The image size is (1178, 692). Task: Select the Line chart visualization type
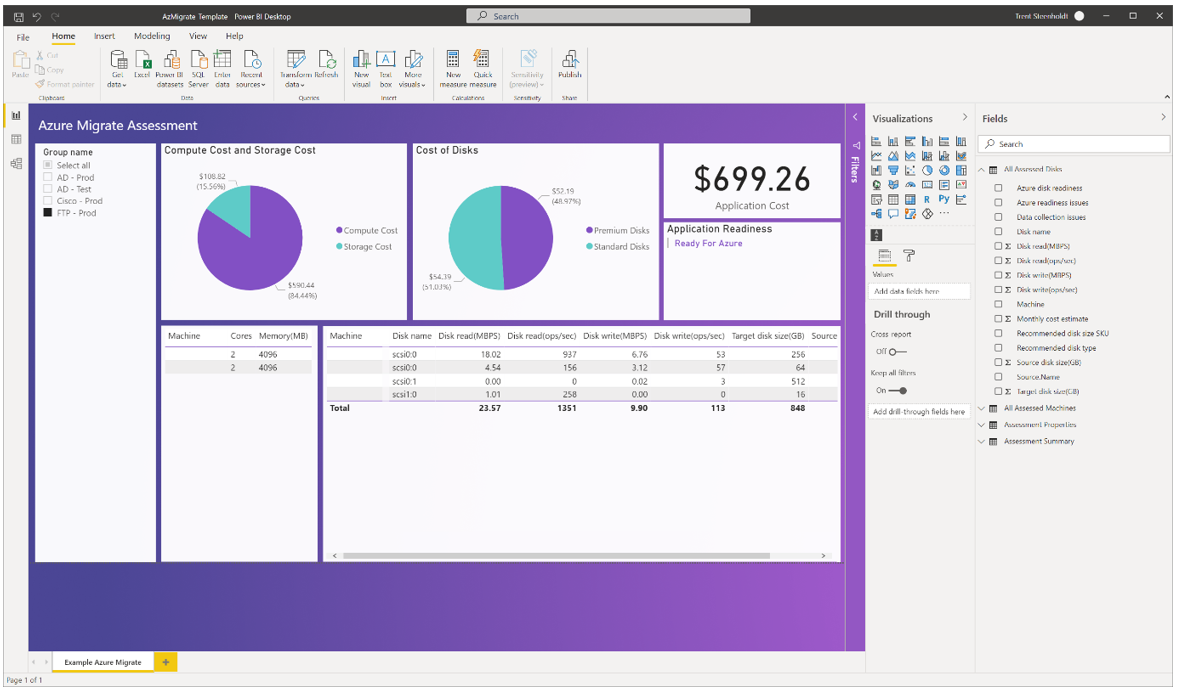pos(876,156)
